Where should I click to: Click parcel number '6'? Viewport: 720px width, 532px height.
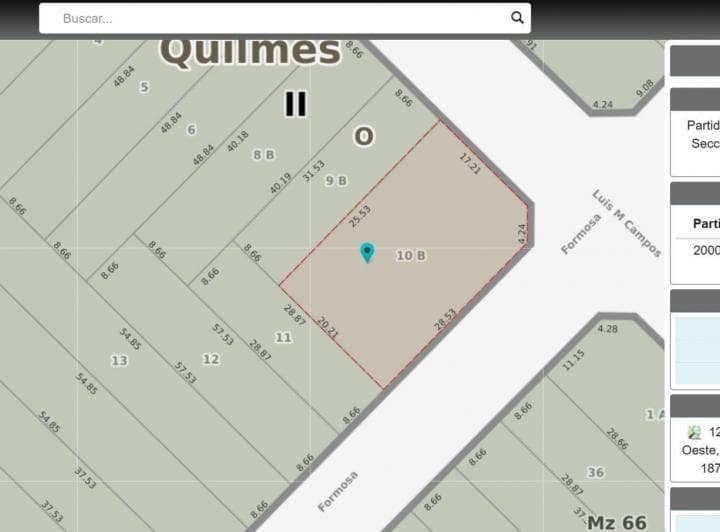[x=191, y=129]
